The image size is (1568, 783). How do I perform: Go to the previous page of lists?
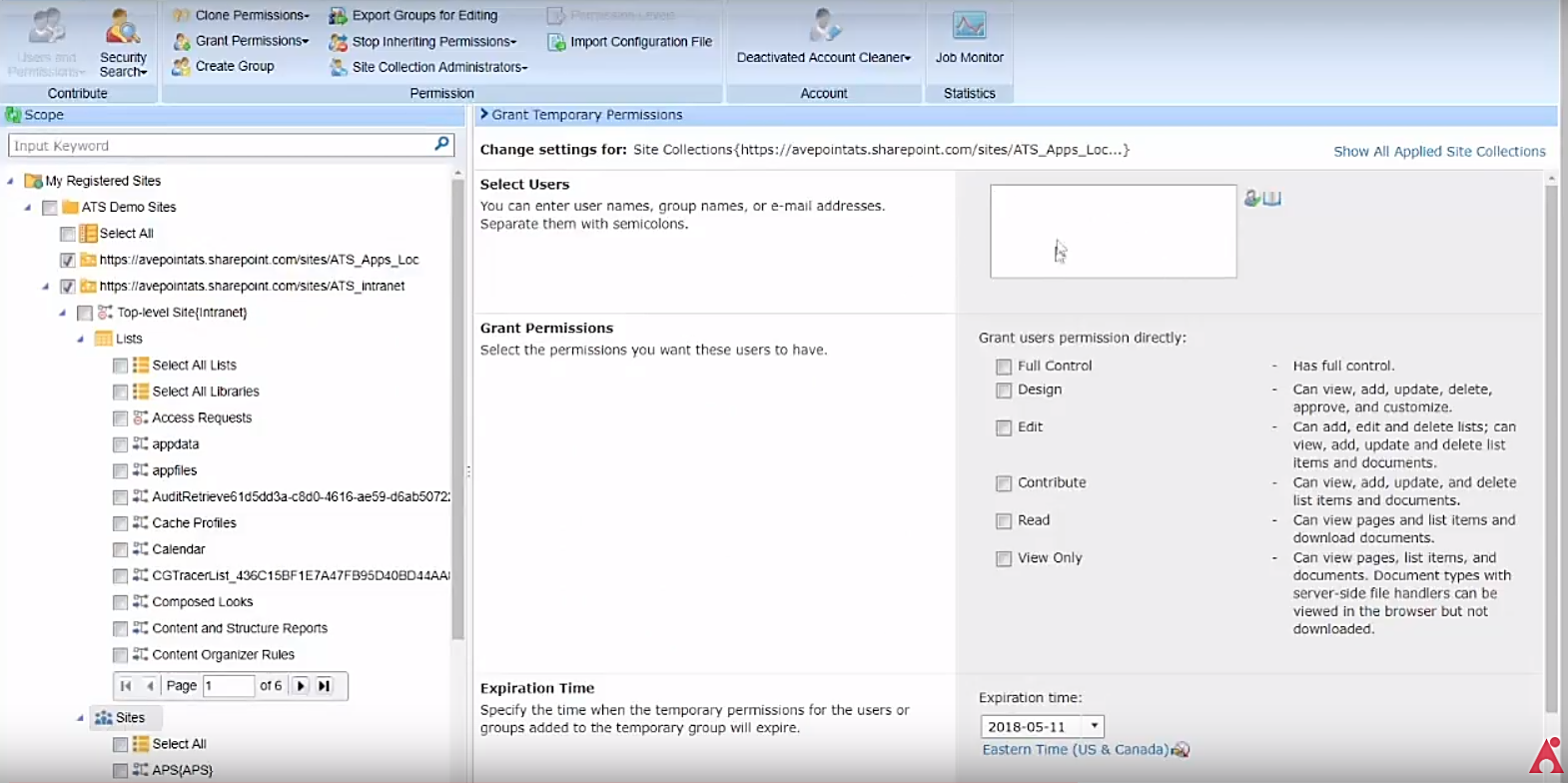[x=150, y=685]
